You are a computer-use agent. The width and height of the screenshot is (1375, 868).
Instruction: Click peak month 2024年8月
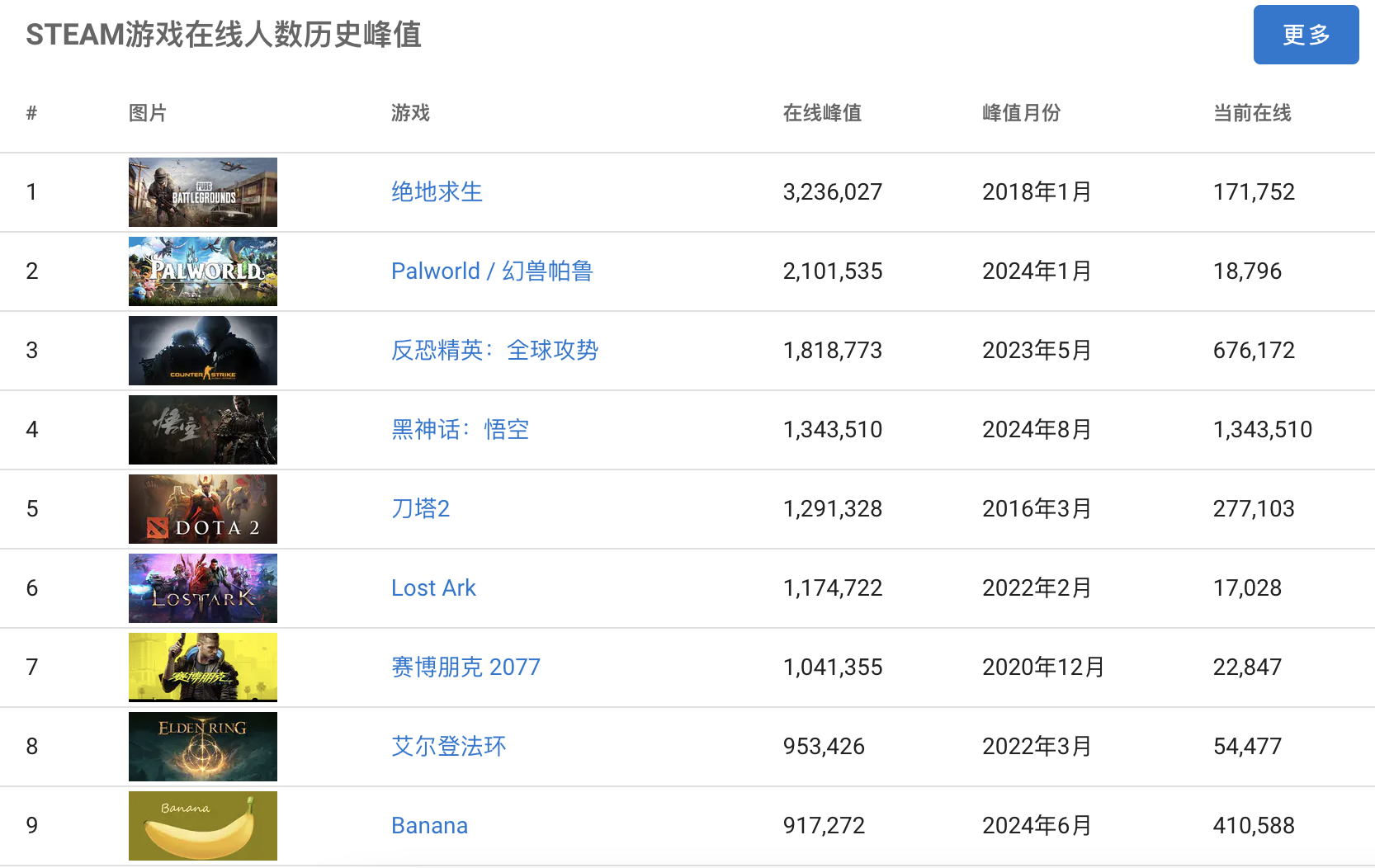(x=1037, y=429)
